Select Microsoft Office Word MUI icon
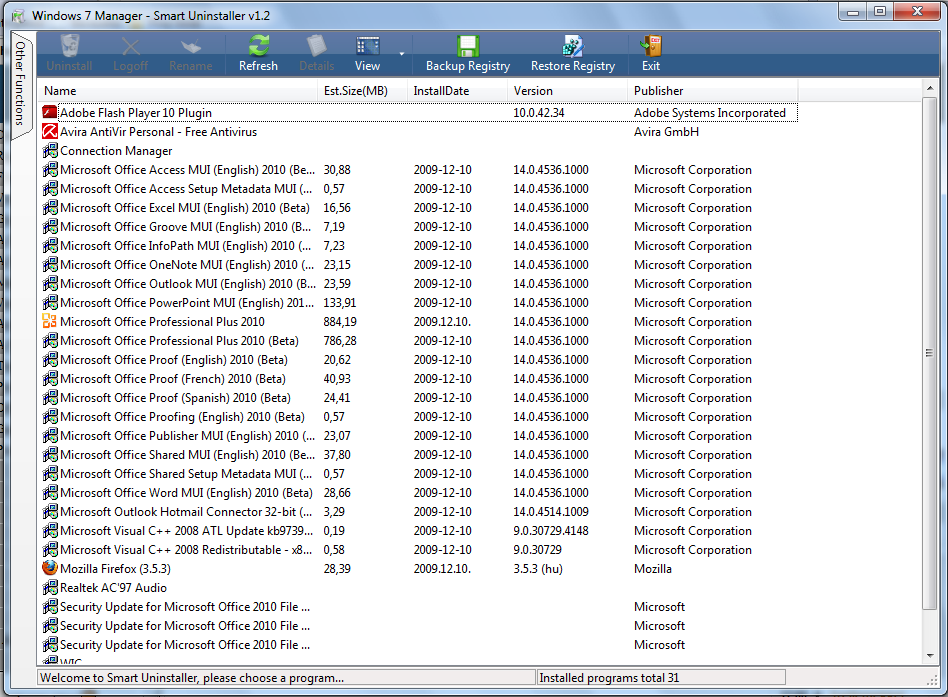Screen dimensions: 948x697 50,493
